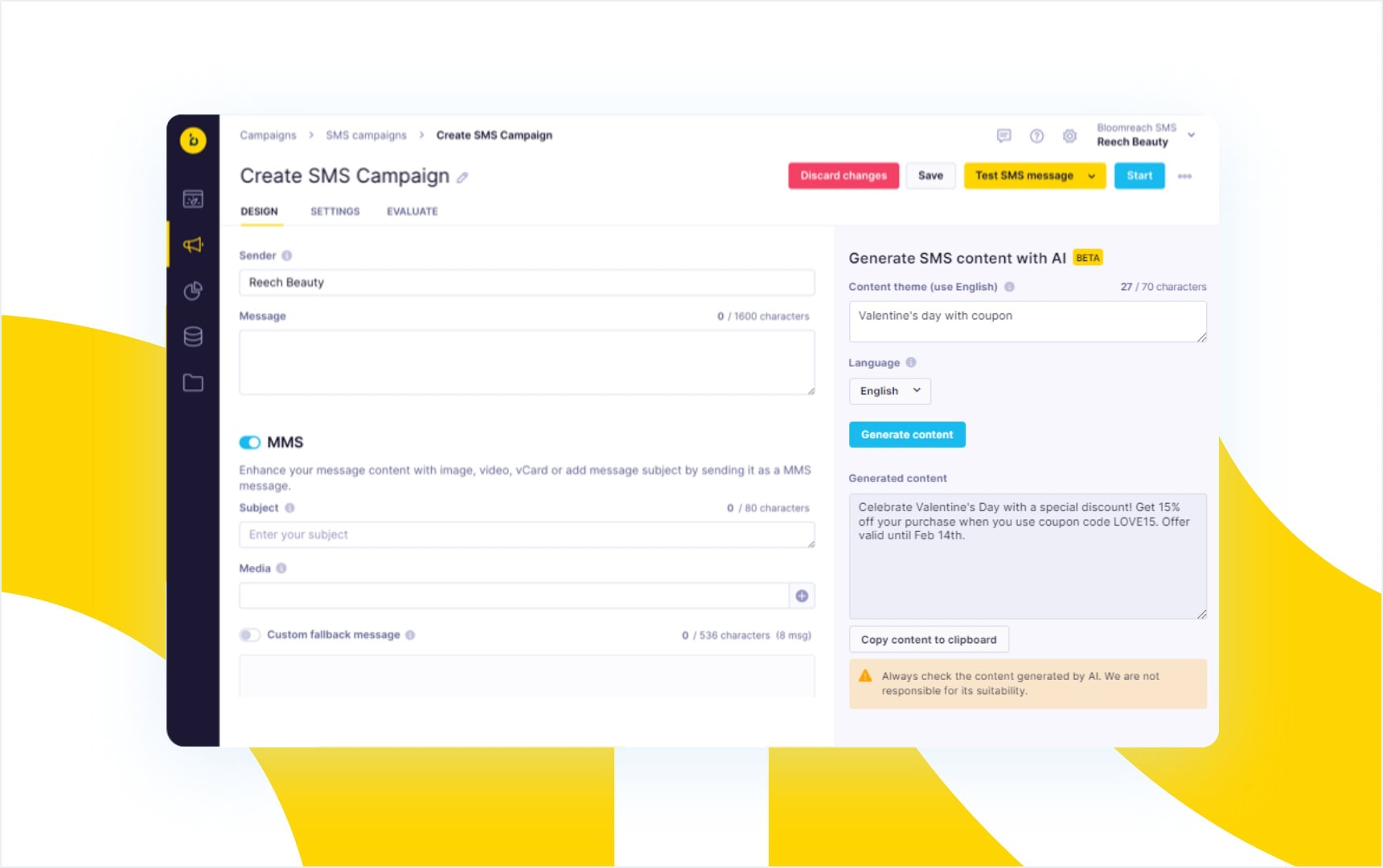
Task: Click the Bloomreach logo in sidebar
Action: [x=193, y=141]
